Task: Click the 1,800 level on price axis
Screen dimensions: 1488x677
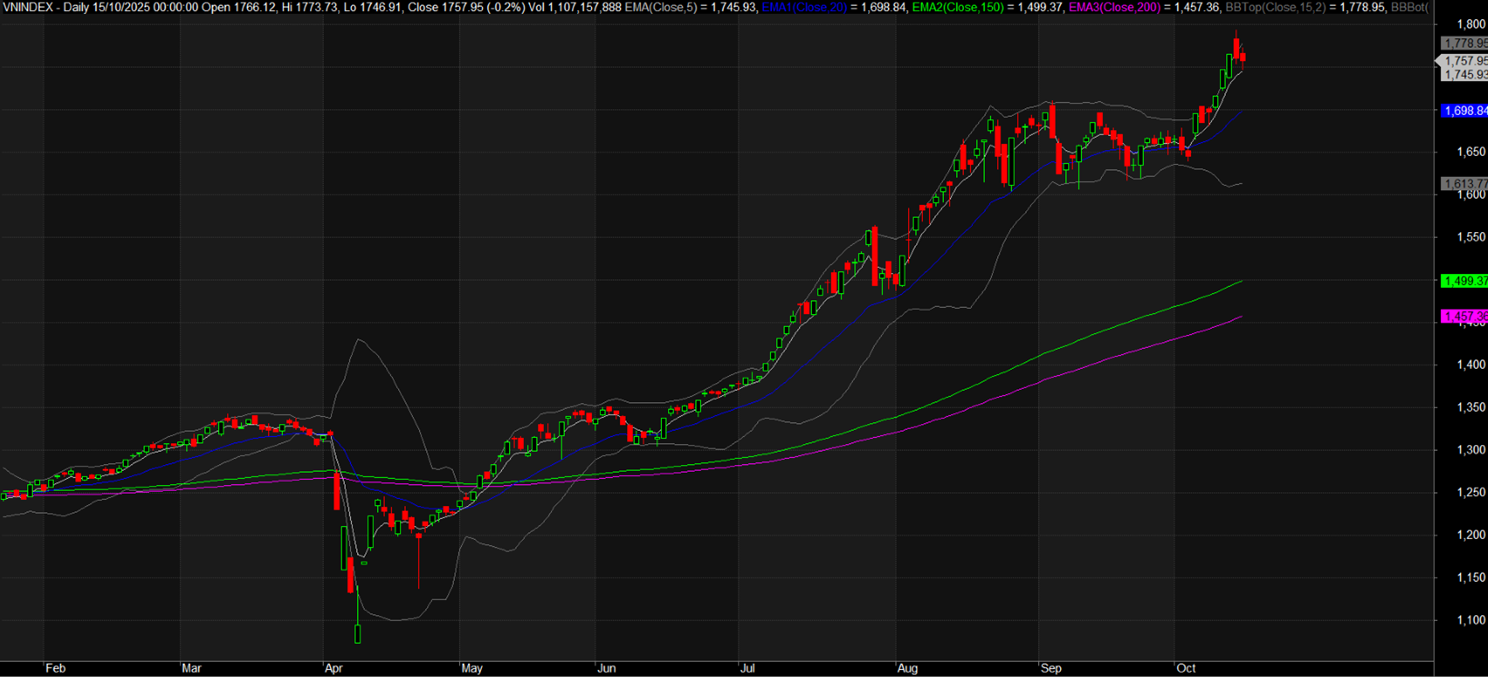Action: pos(1461,24)
